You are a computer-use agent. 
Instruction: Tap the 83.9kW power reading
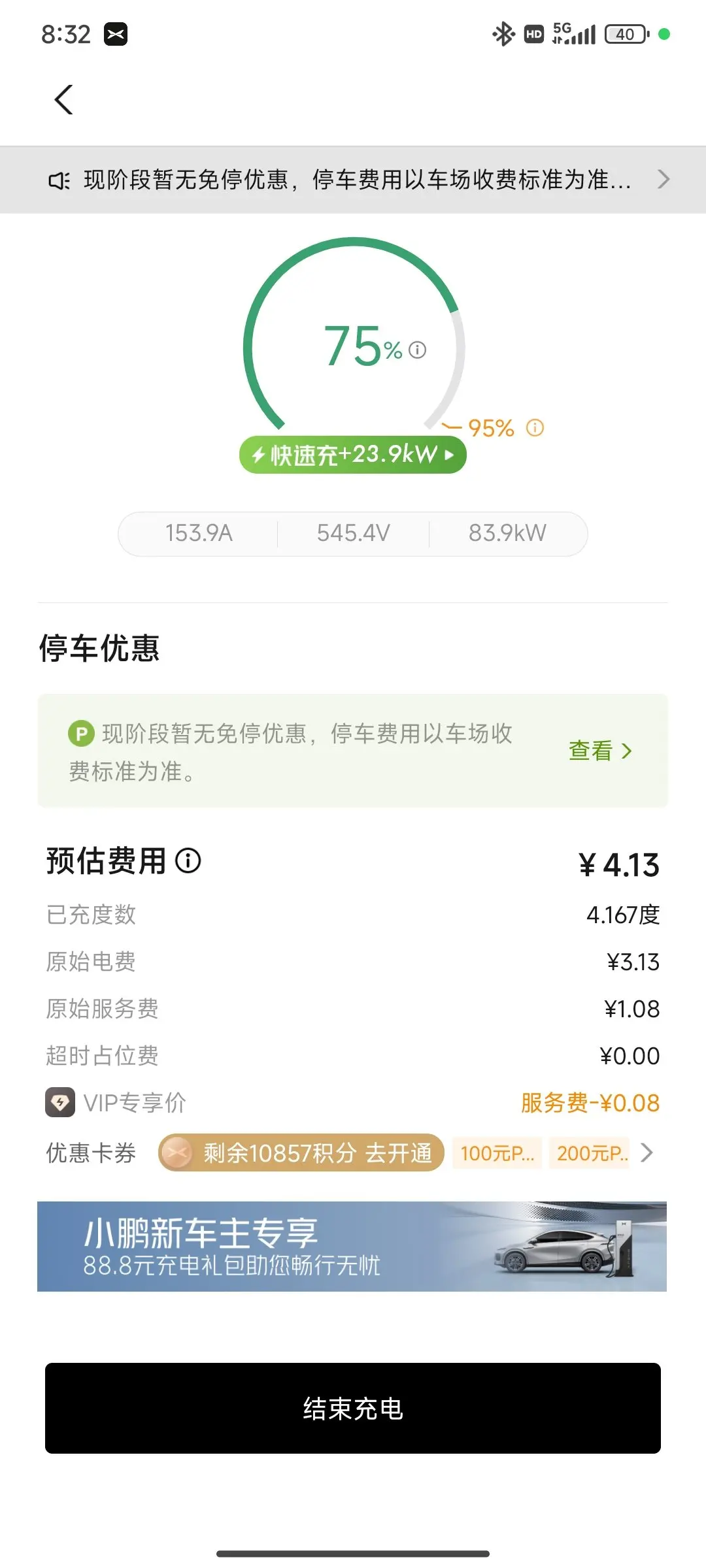pyautogui.click(x=507, y=533)
